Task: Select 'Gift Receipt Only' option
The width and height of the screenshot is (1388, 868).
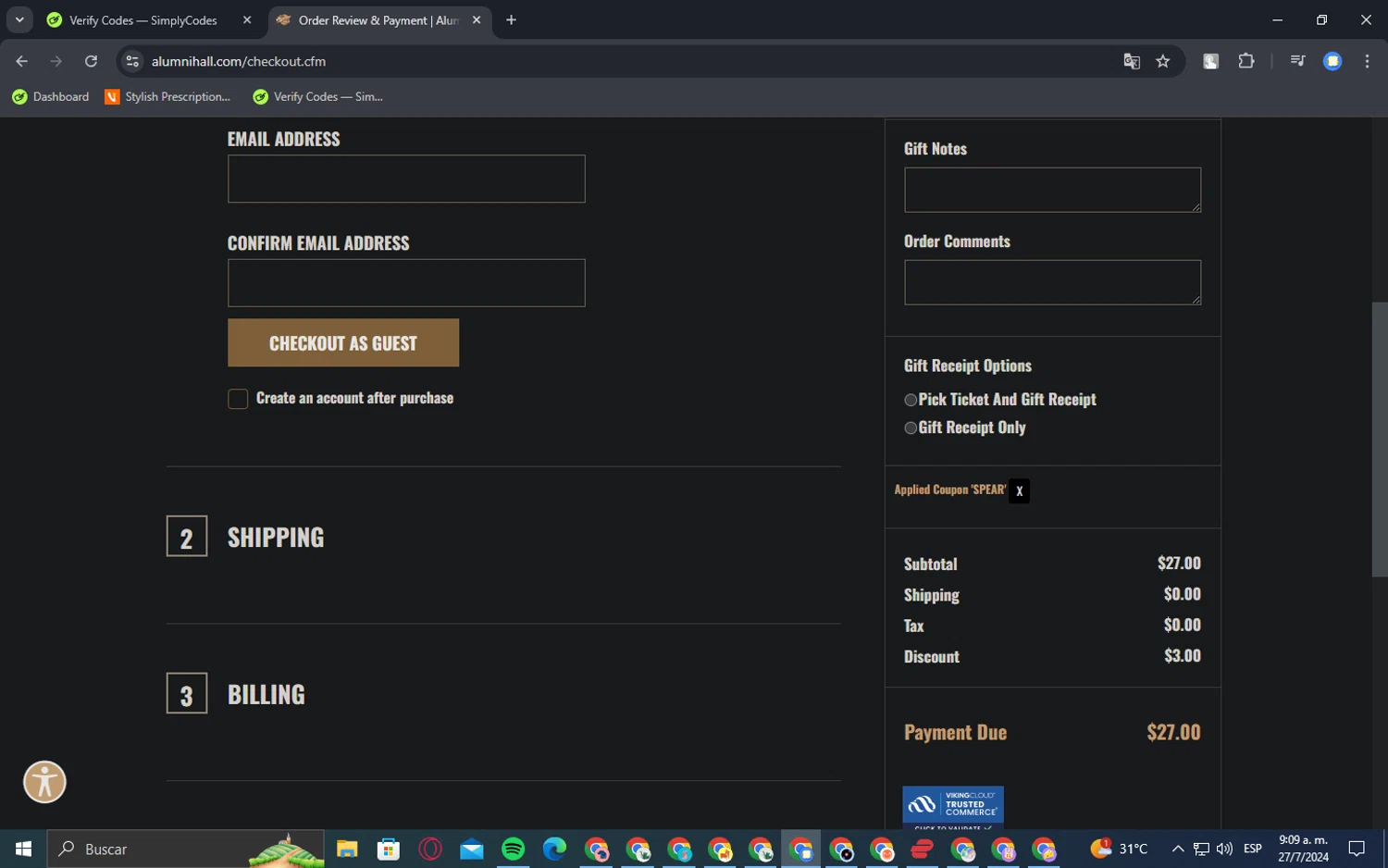Action: click(x=911, y=428)
